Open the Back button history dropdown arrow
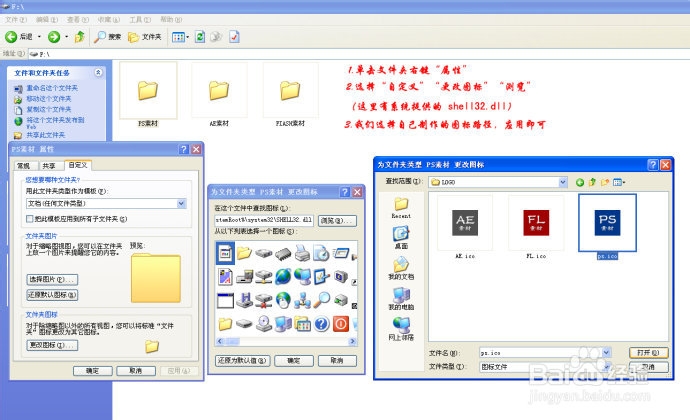The width and height of the screenshot is (690, 420). (x=39, y=37)
